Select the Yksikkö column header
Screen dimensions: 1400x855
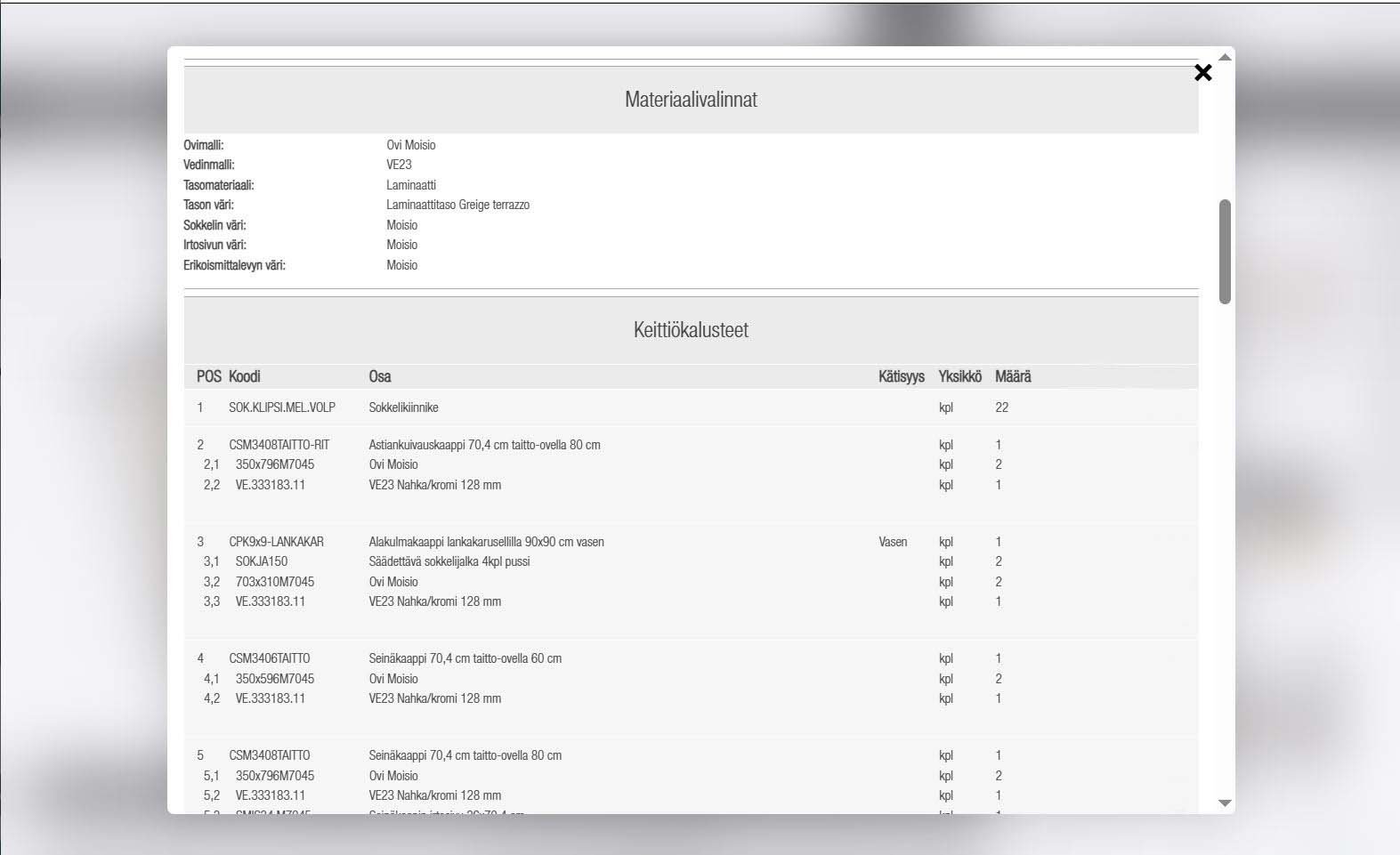[959, 376]
